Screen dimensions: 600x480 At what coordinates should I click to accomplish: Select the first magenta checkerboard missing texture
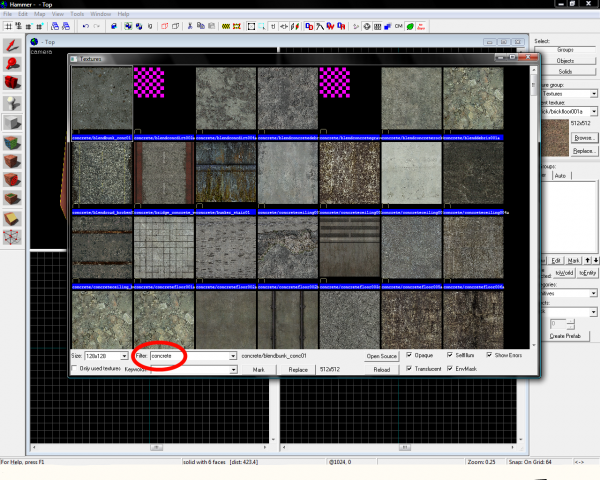(149, 82)
